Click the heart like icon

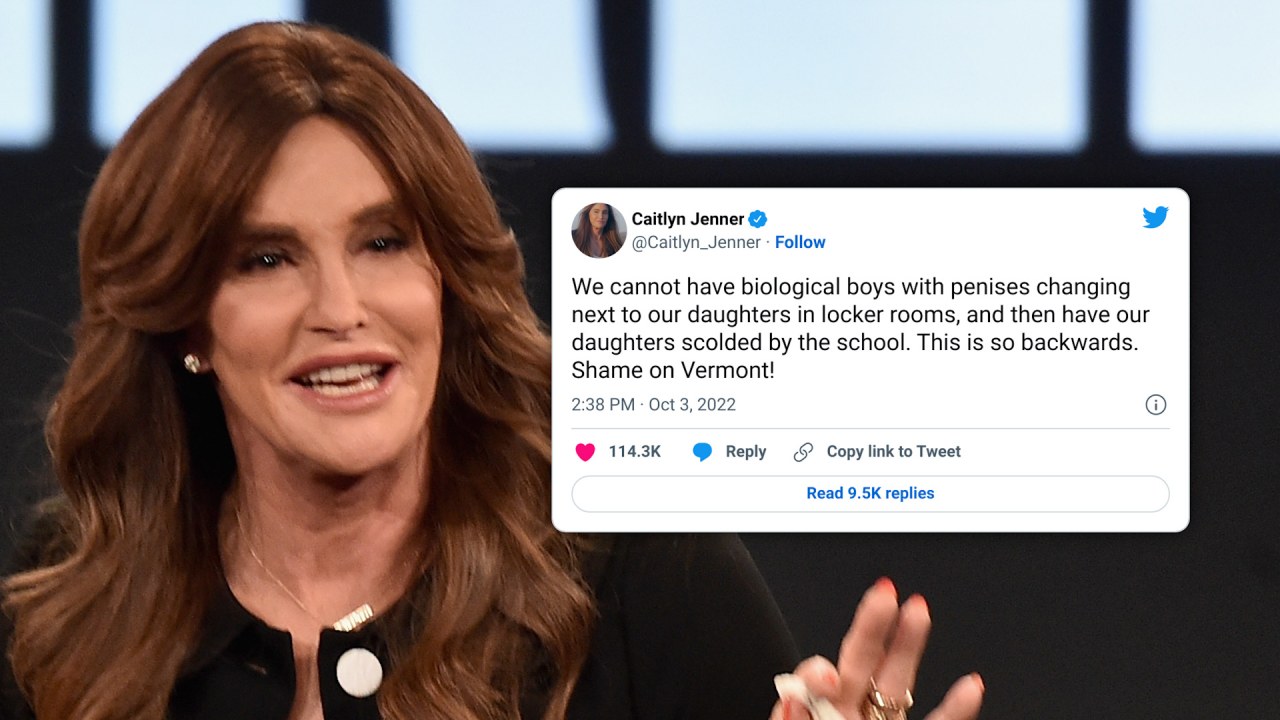[x=585, y=452]
